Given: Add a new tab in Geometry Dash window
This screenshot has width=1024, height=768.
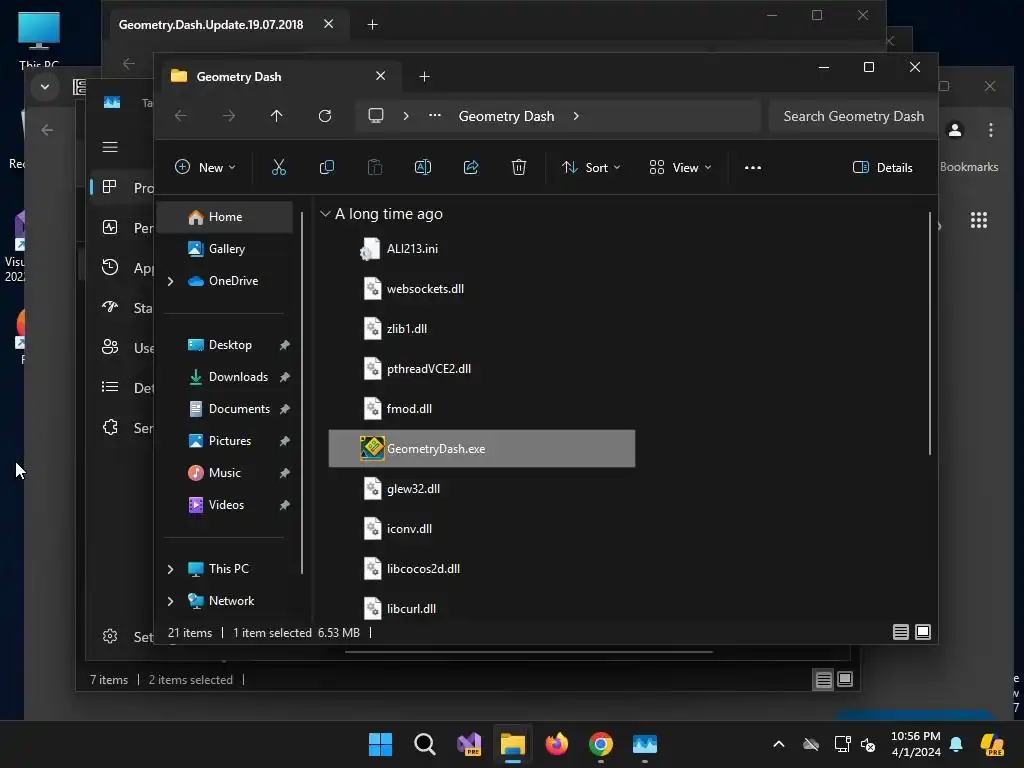Looking at the screenshot, I should [x=424, y=76].
